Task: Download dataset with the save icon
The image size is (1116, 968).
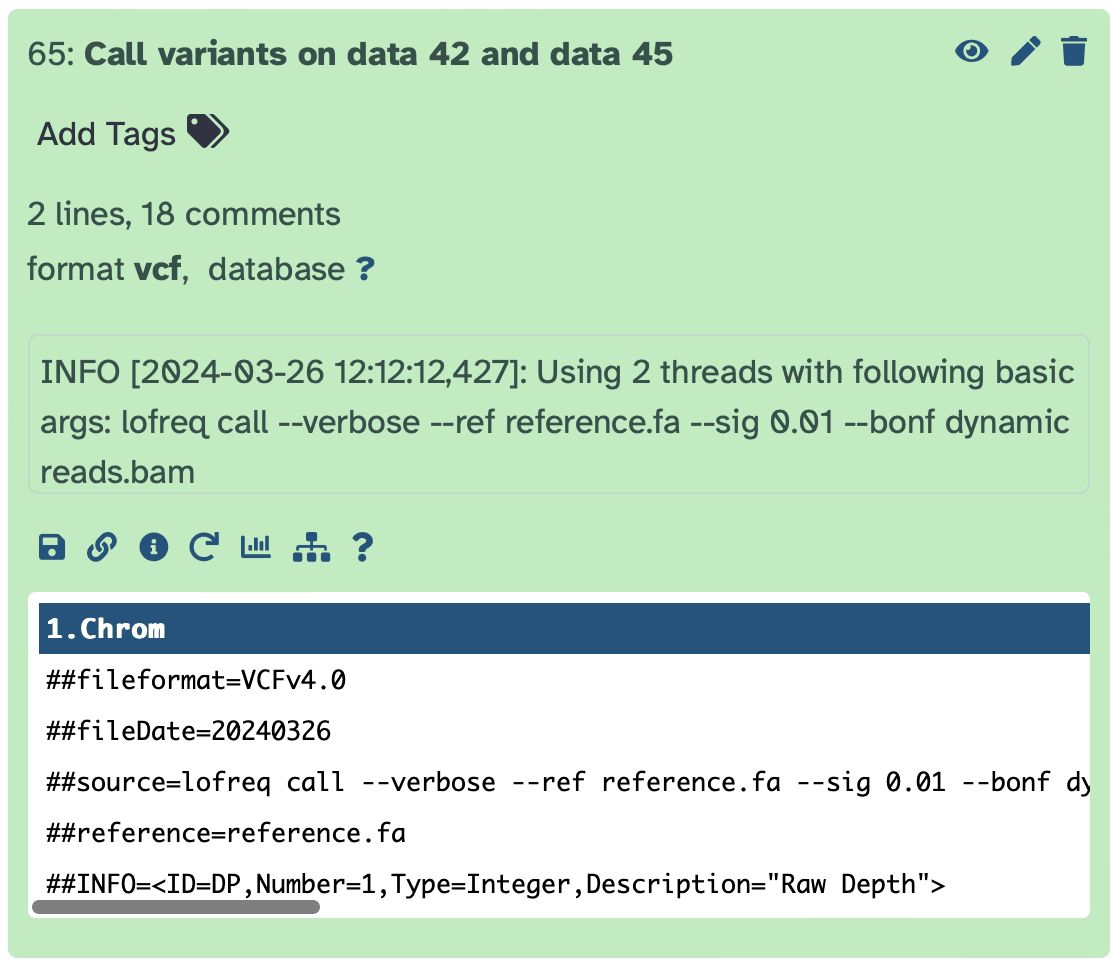Action: point(51,547)
